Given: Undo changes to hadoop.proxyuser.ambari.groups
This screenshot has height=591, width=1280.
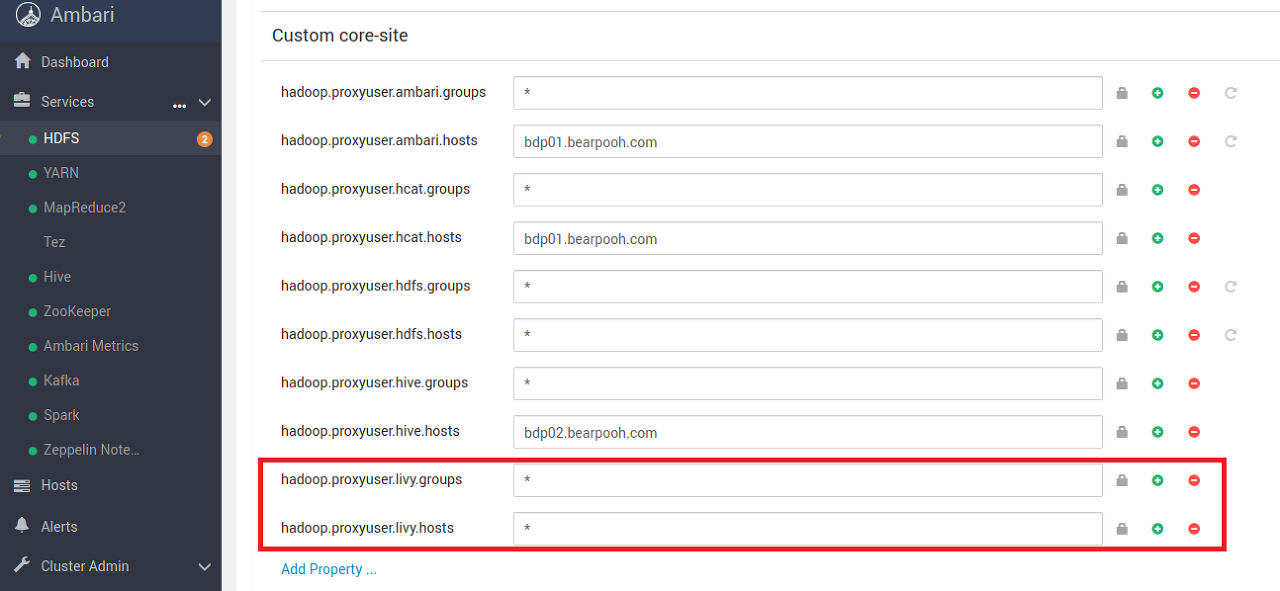Looking at the screenshot, I should pyautogui.click(x=1231, y=93).
